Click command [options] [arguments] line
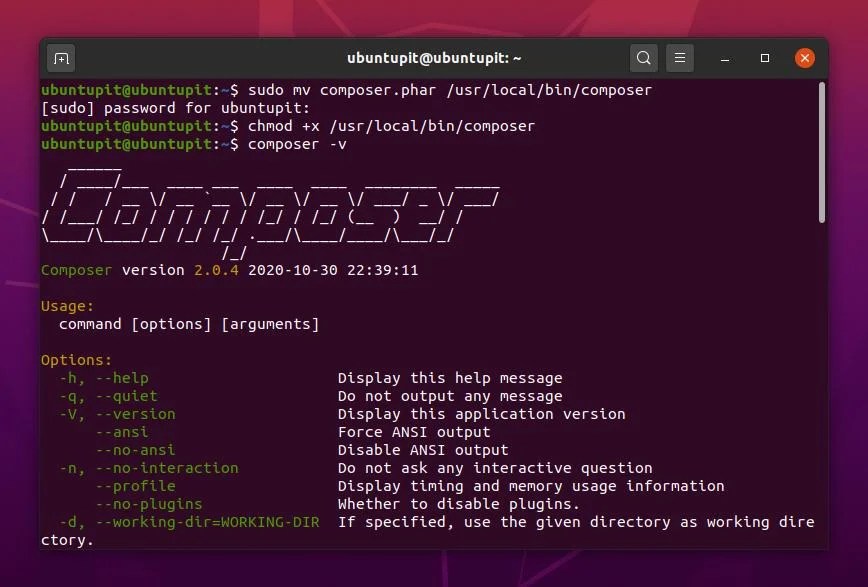 click(189, 324)
